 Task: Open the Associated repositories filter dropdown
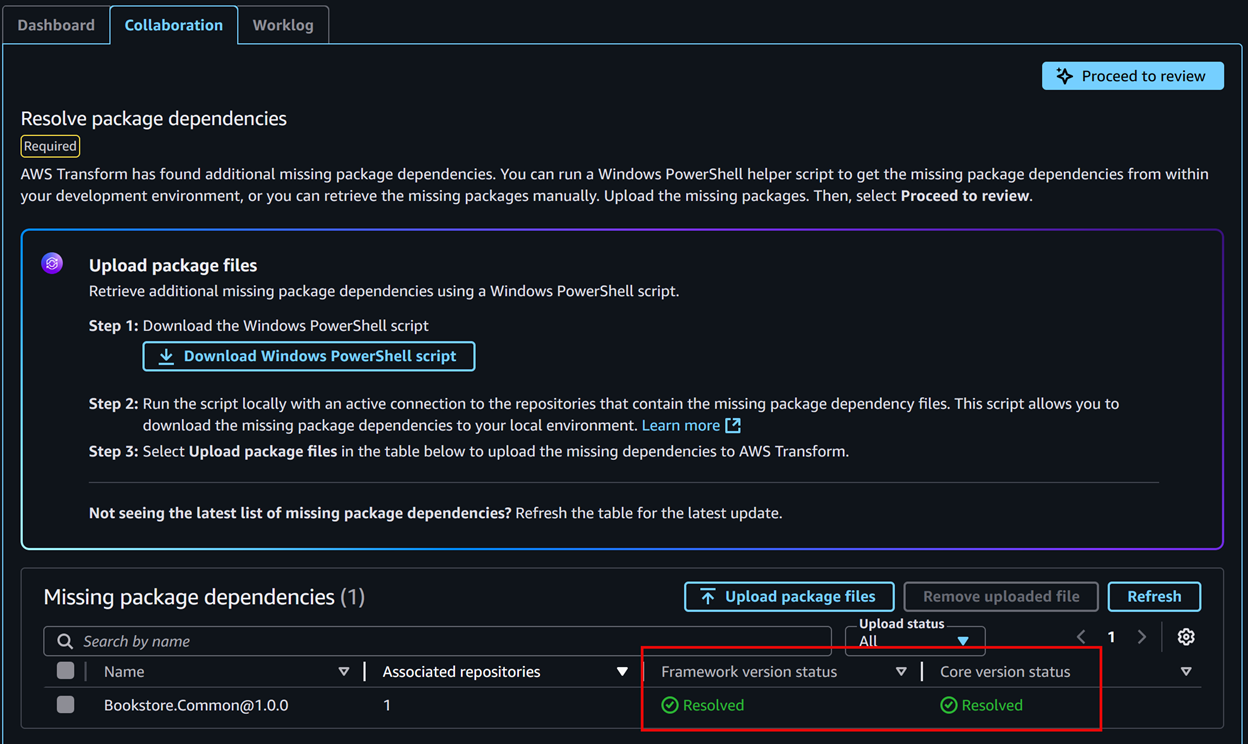tap(622, 671)
